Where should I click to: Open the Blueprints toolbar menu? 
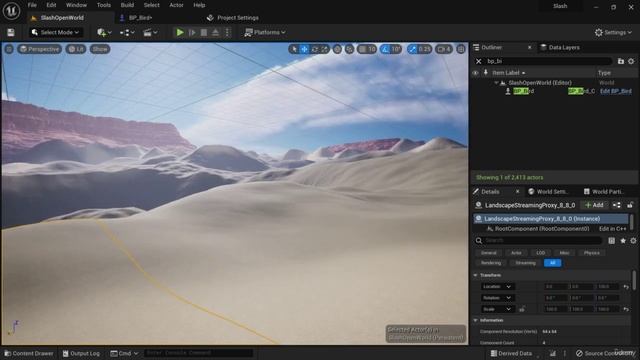pyautogui.click(x=127, y=33)
